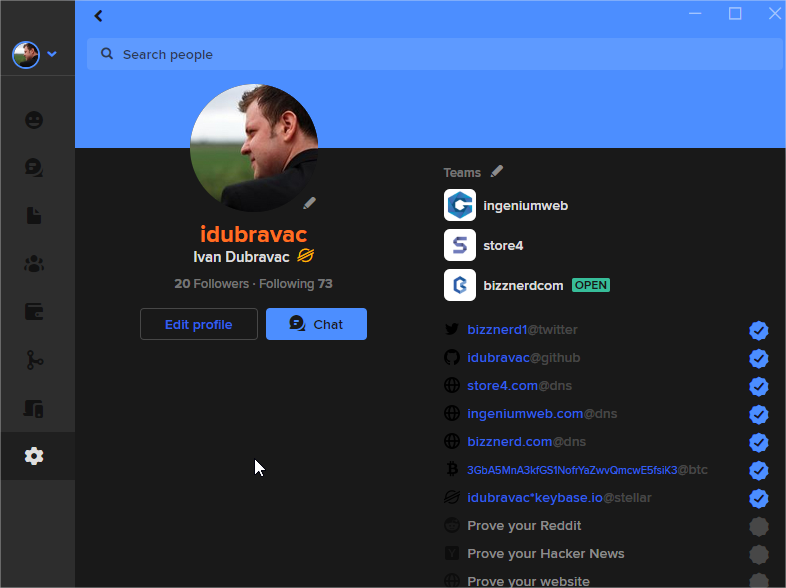This screenshot has width=786, height=588.
Task: Click the verified badge for ingeniumweb.com@dns
Action: 759,415
